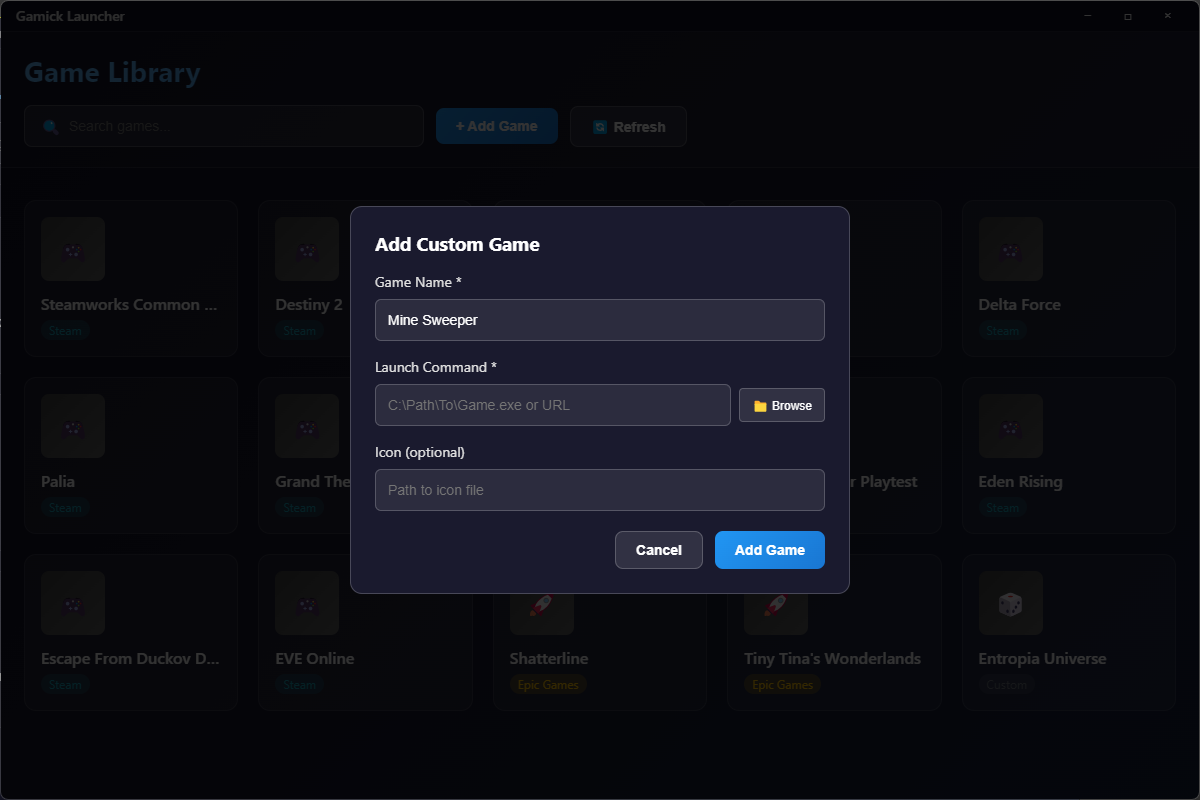This screenshot has width=1200, height=800.
Task: Confirm with the blue Add Game button
Action: 770,550
